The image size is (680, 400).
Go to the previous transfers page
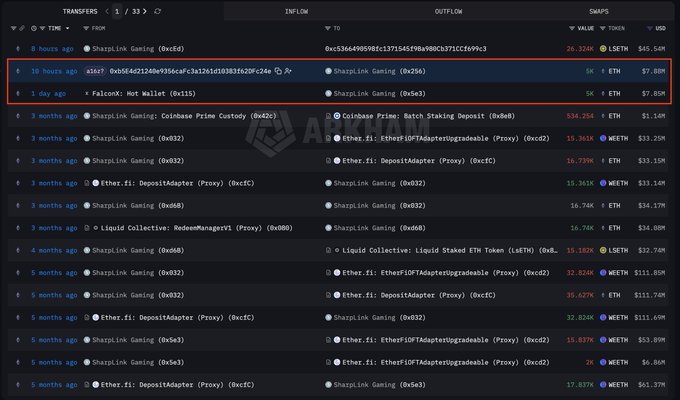107,11
